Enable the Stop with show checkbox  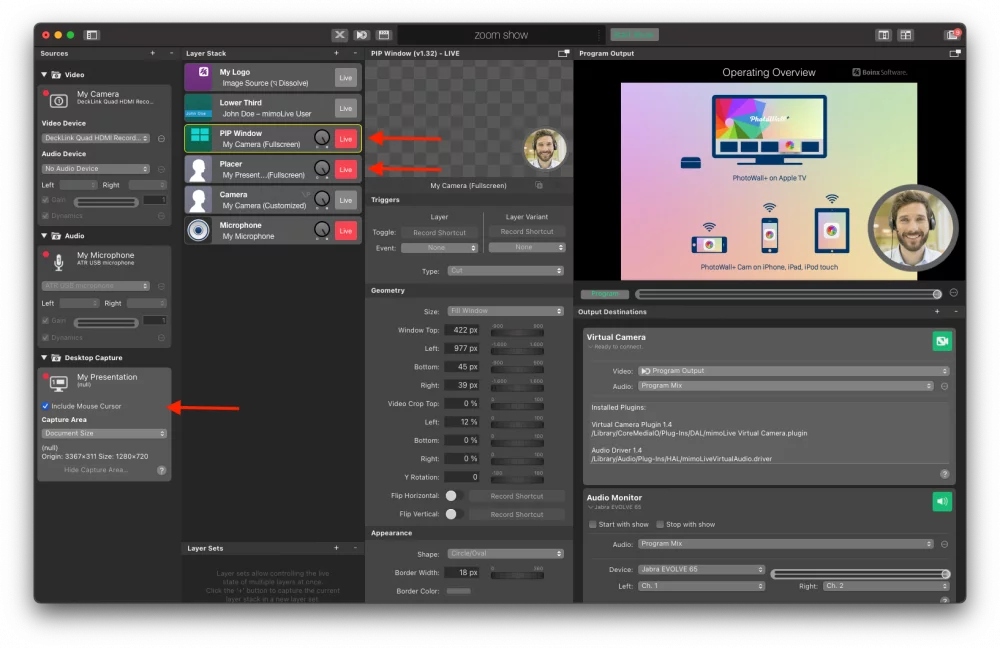click(x=660, y=524)
